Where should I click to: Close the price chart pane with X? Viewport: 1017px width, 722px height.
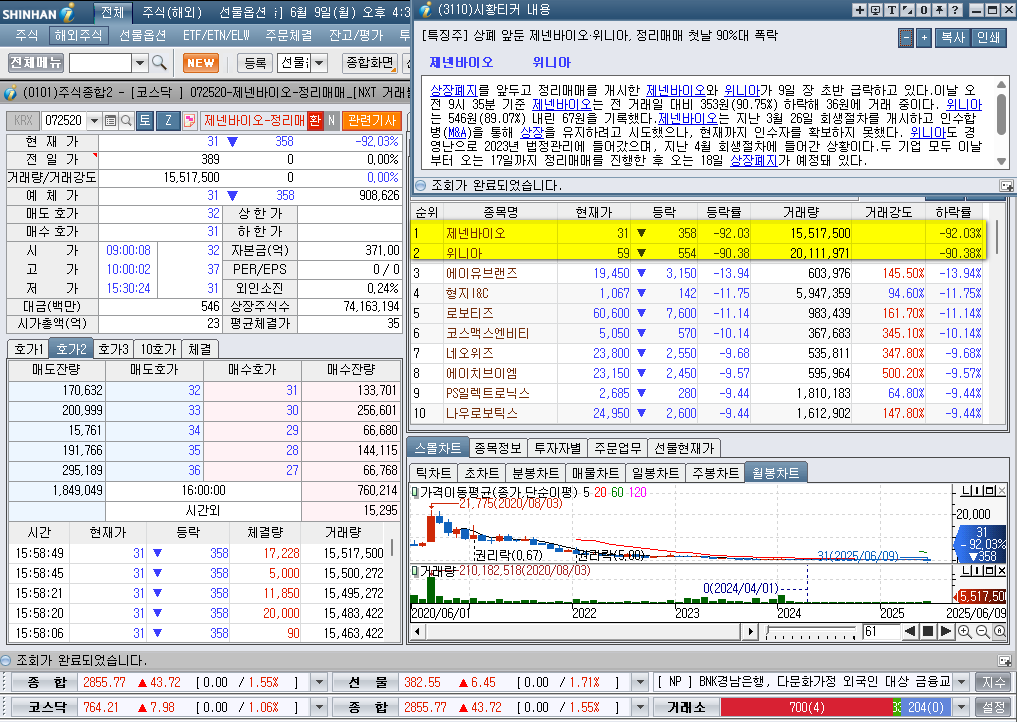point(1001,491)
